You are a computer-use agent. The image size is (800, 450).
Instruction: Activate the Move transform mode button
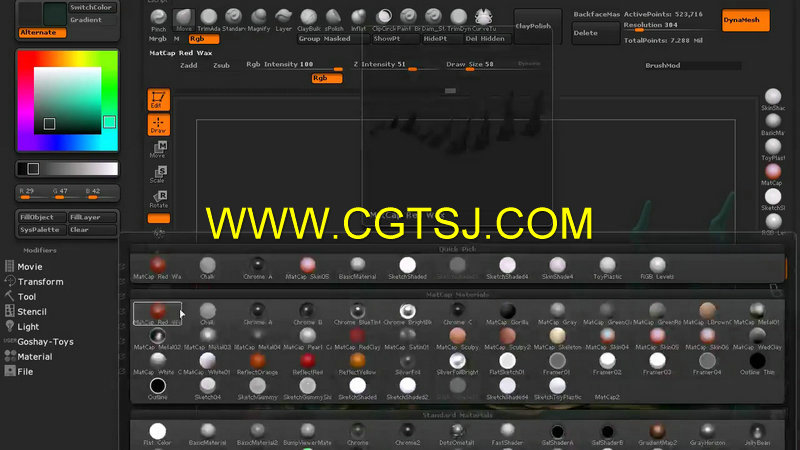coord(159,149)
